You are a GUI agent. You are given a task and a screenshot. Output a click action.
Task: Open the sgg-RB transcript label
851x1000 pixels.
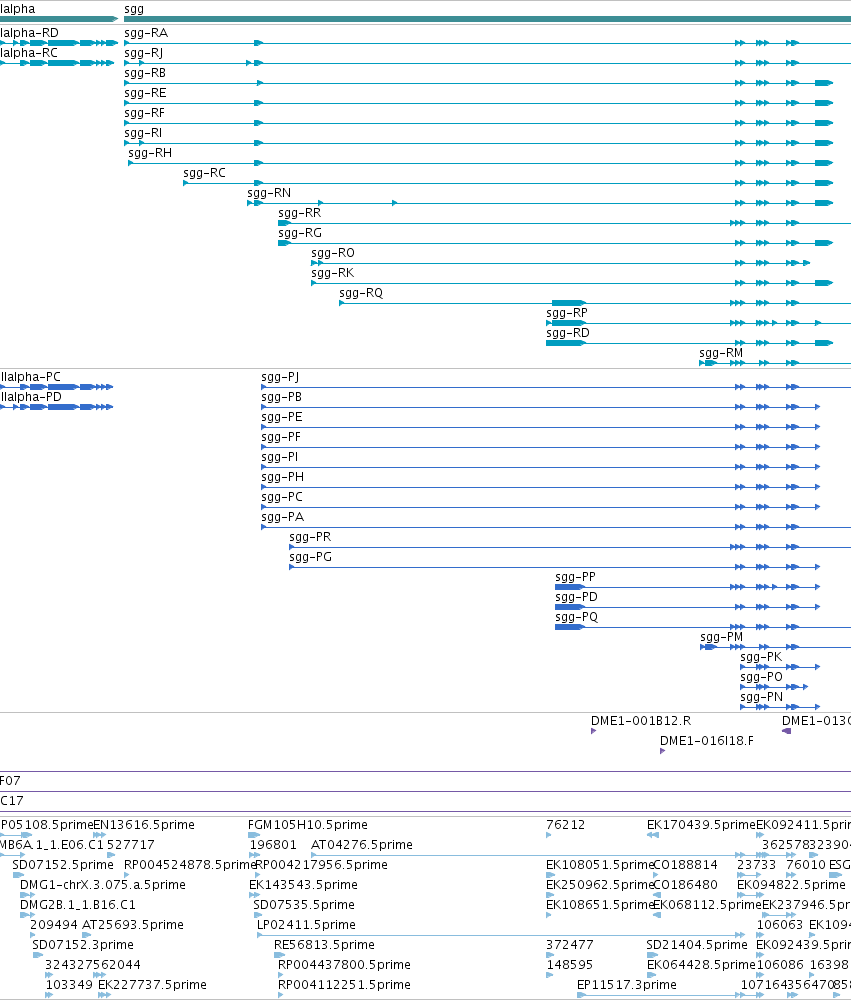145,73
